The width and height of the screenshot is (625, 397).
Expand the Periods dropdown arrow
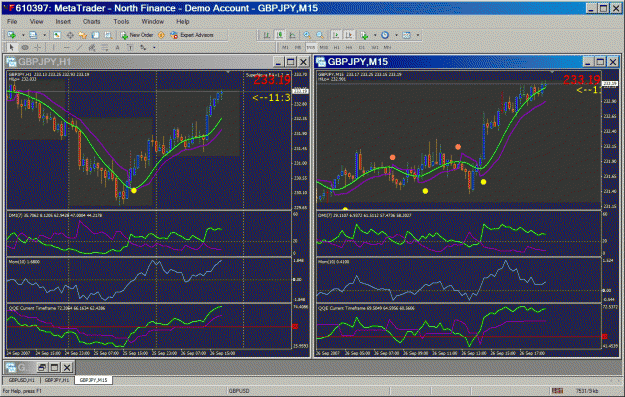pos(396,35)
